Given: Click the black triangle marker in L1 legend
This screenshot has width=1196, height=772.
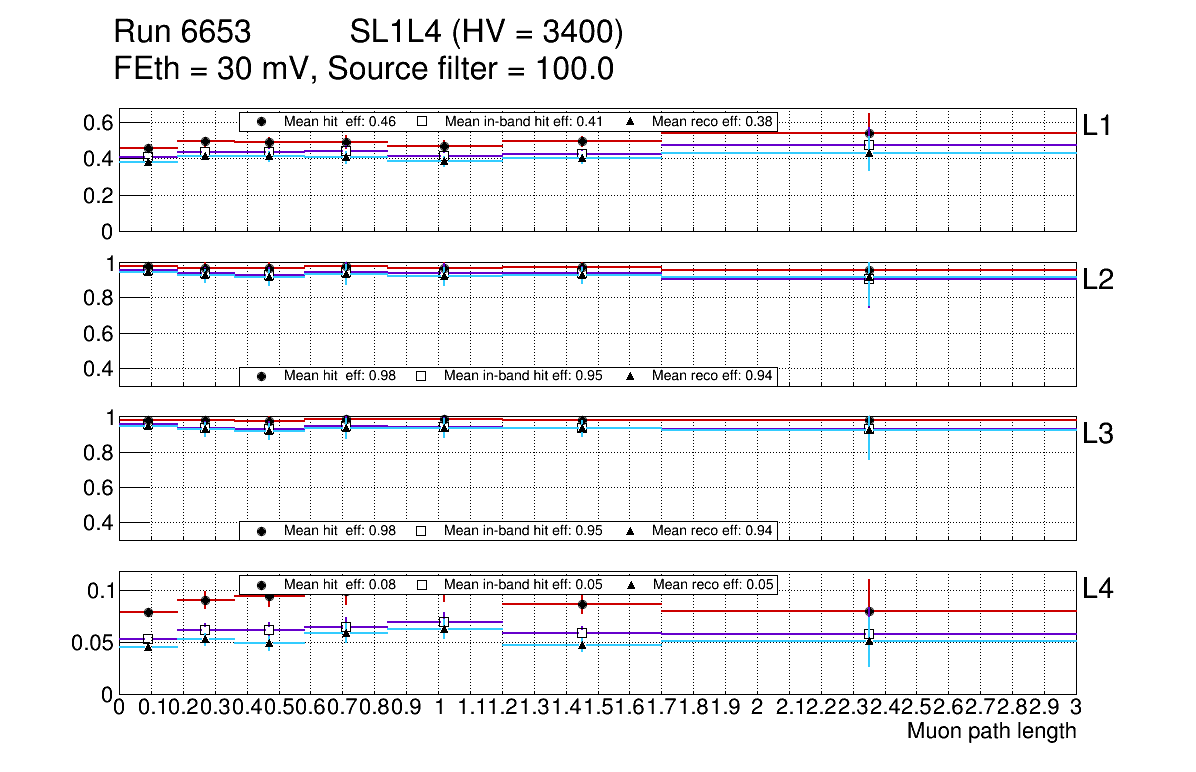Looking at the screenshot, I should [630, 121].
